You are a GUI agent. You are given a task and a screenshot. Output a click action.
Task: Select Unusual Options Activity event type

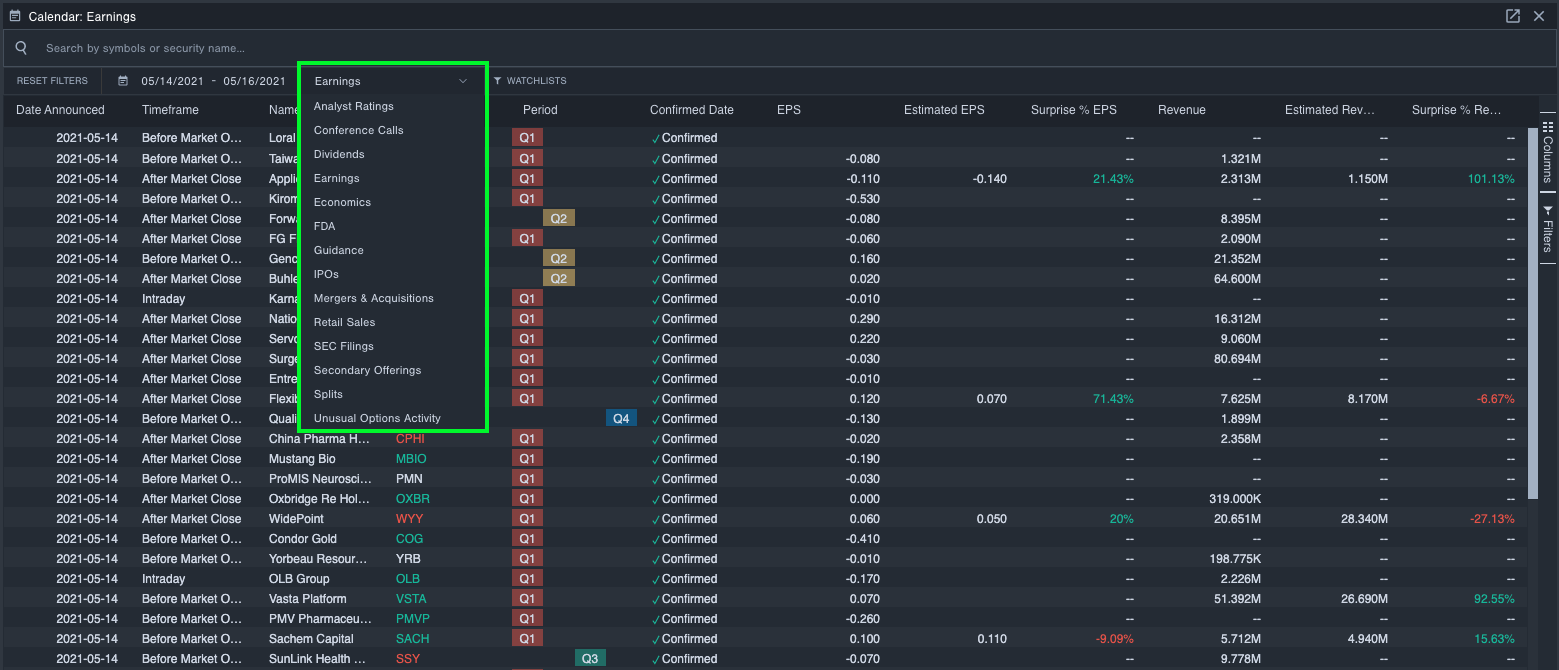[376, 418]
